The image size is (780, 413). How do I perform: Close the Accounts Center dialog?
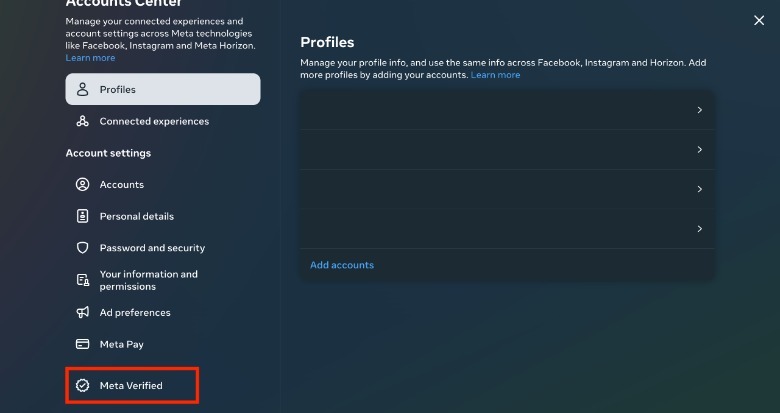759,21
